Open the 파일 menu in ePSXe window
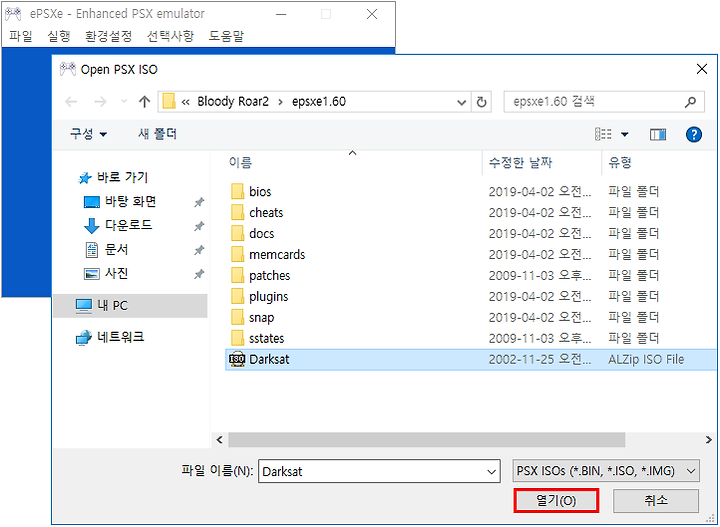 pyautogui.click(x=21, y=36)
